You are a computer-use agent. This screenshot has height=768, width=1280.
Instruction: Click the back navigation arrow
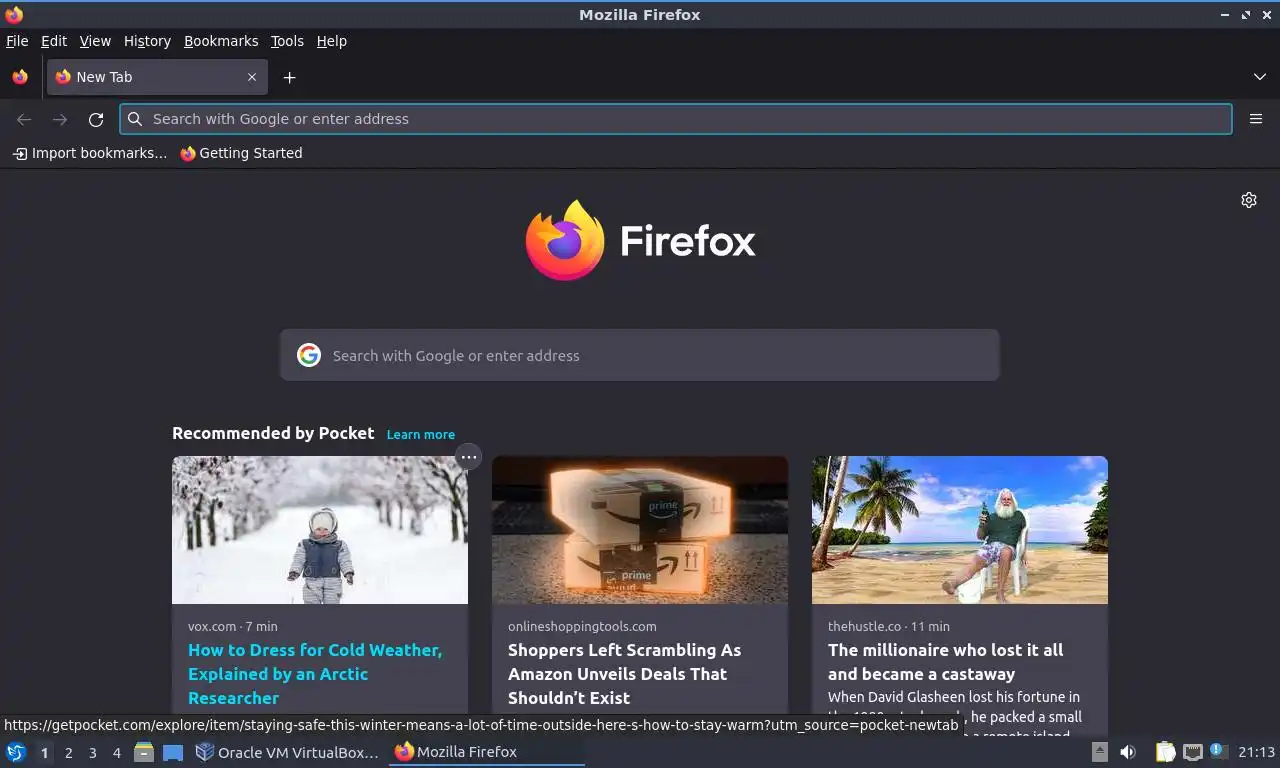pos(24,119)
